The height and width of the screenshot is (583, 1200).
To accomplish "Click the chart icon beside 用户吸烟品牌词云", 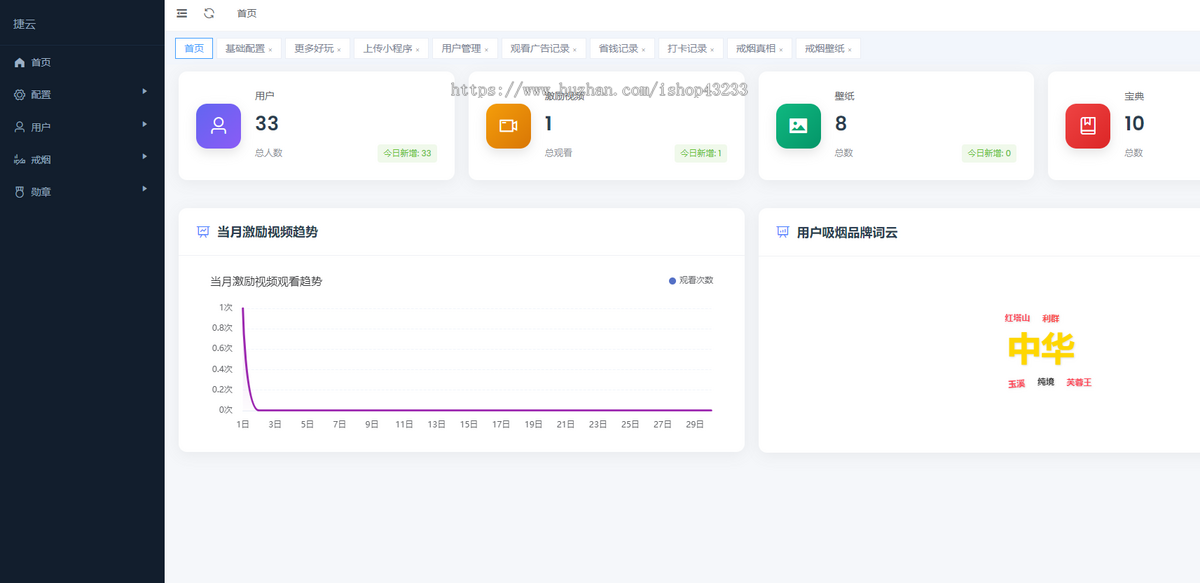I will 783,232.
